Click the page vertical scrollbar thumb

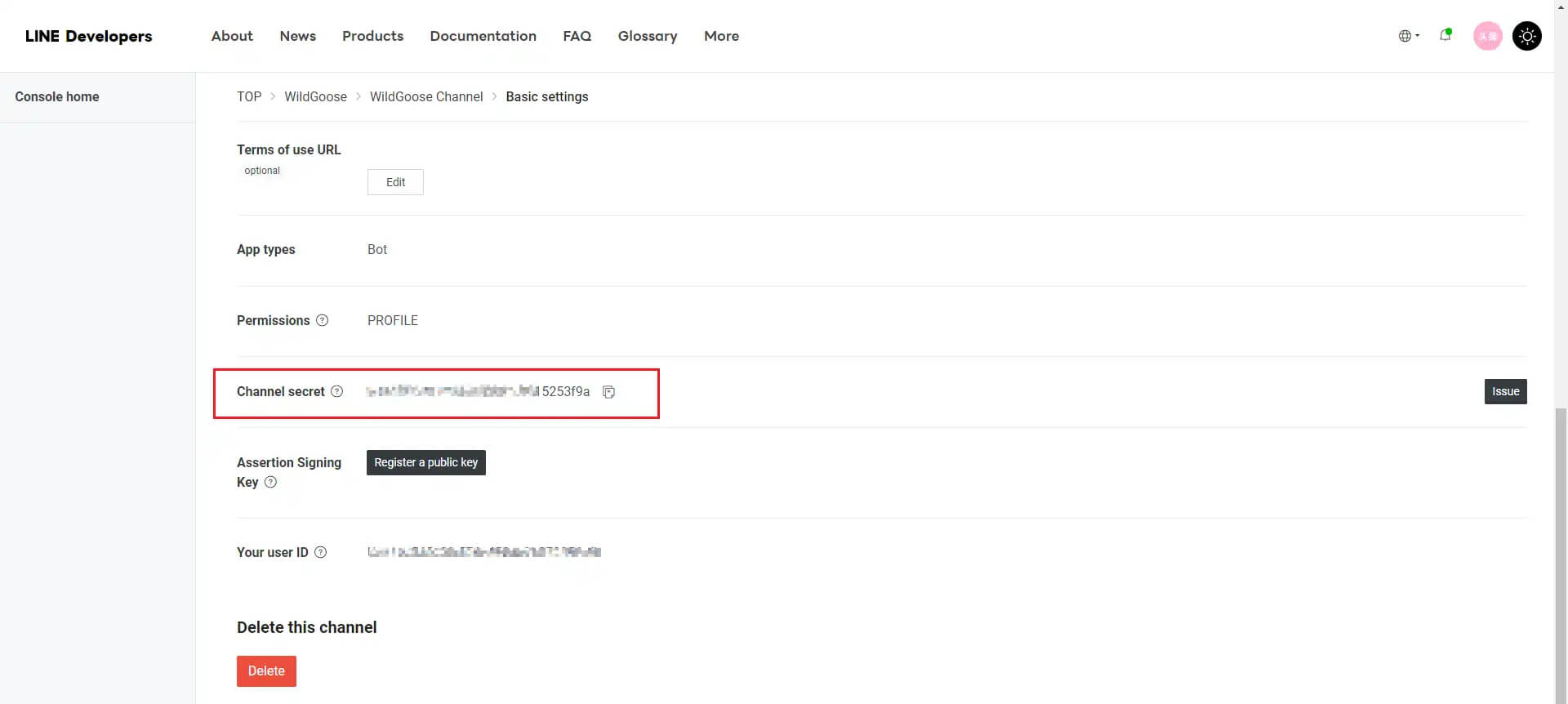click(1561, 555)
